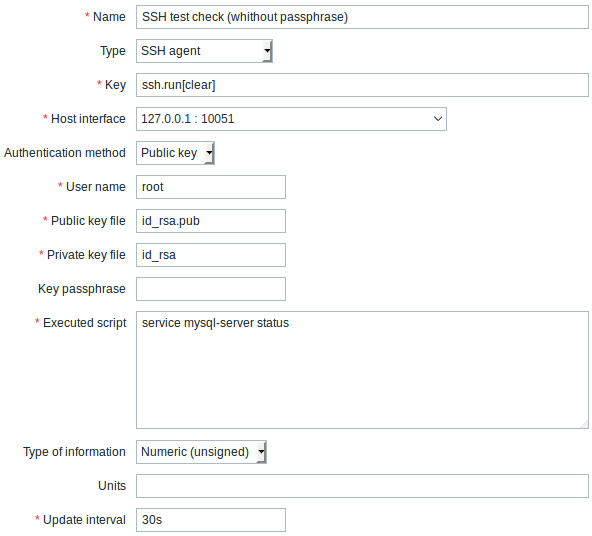Open the Type of information dropdown

pos(201,452)
